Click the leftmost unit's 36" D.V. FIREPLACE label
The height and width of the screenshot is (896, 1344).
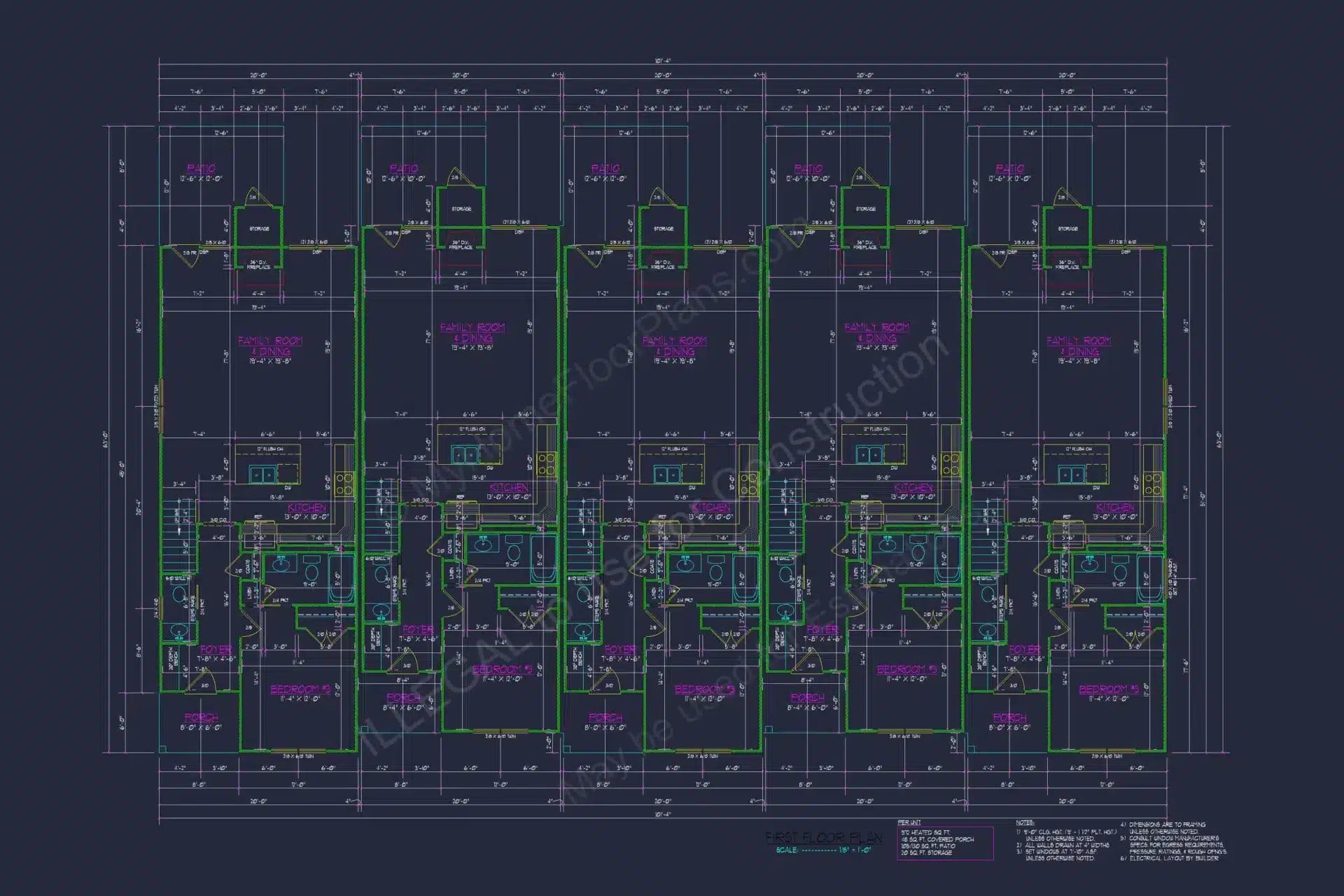(x=259, y=265)
